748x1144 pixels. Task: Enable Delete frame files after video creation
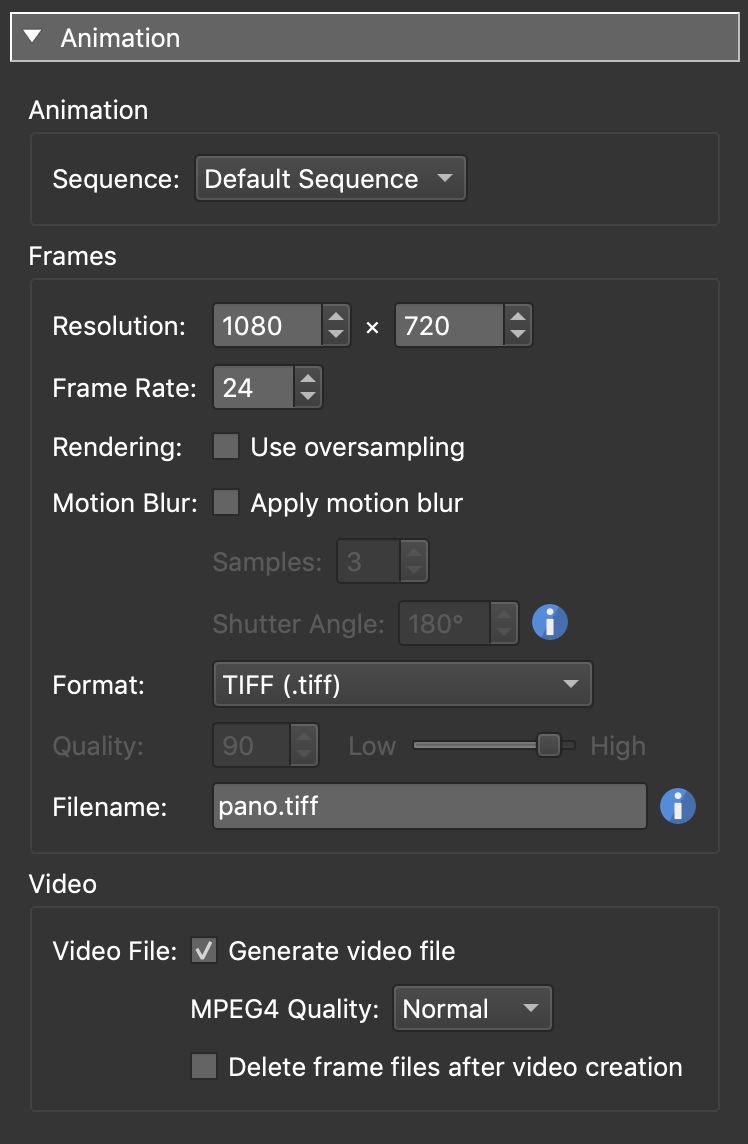tap(204, 1067)
